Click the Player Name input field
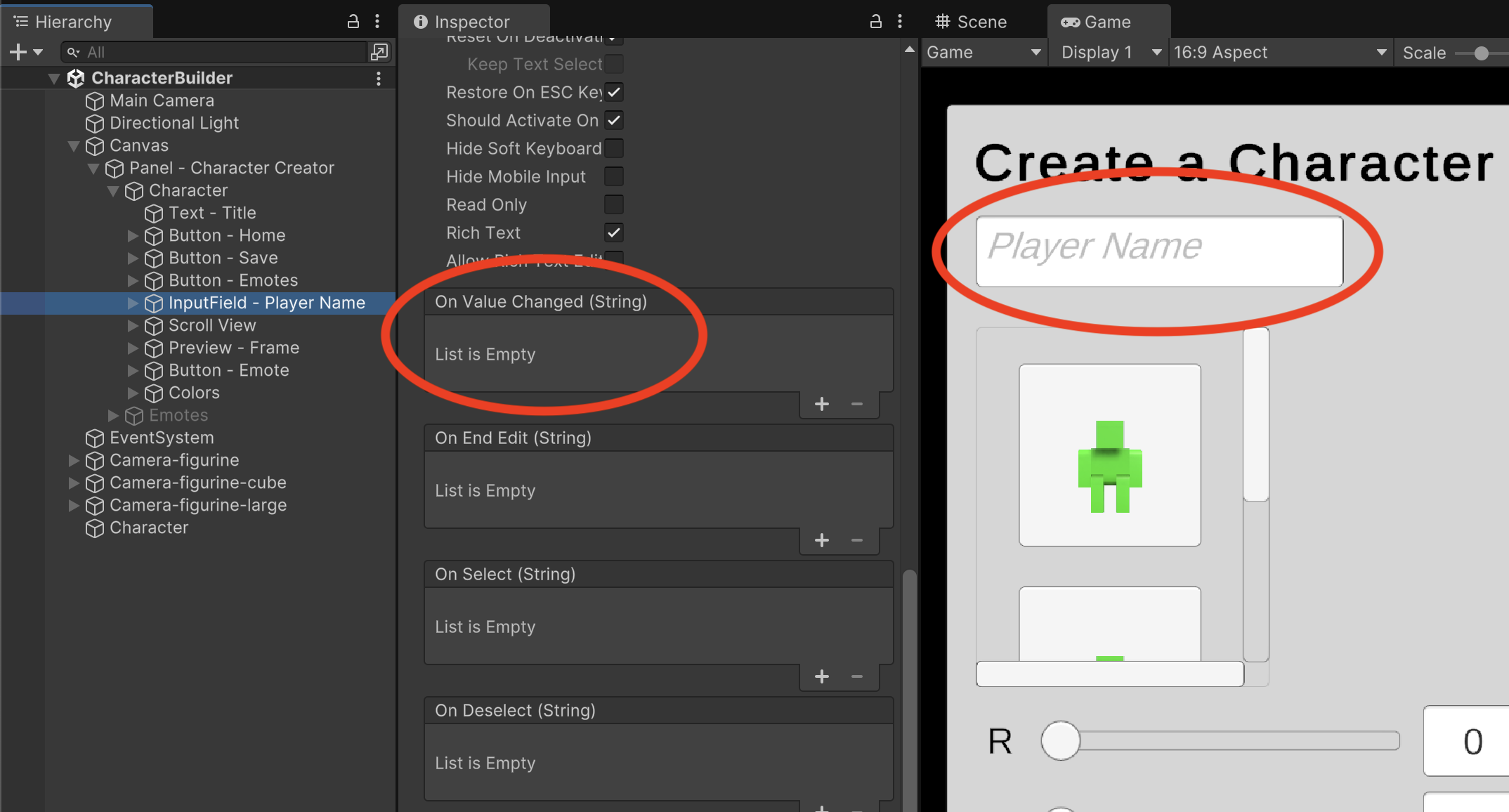The image size is (1509, 812). 1158,251
